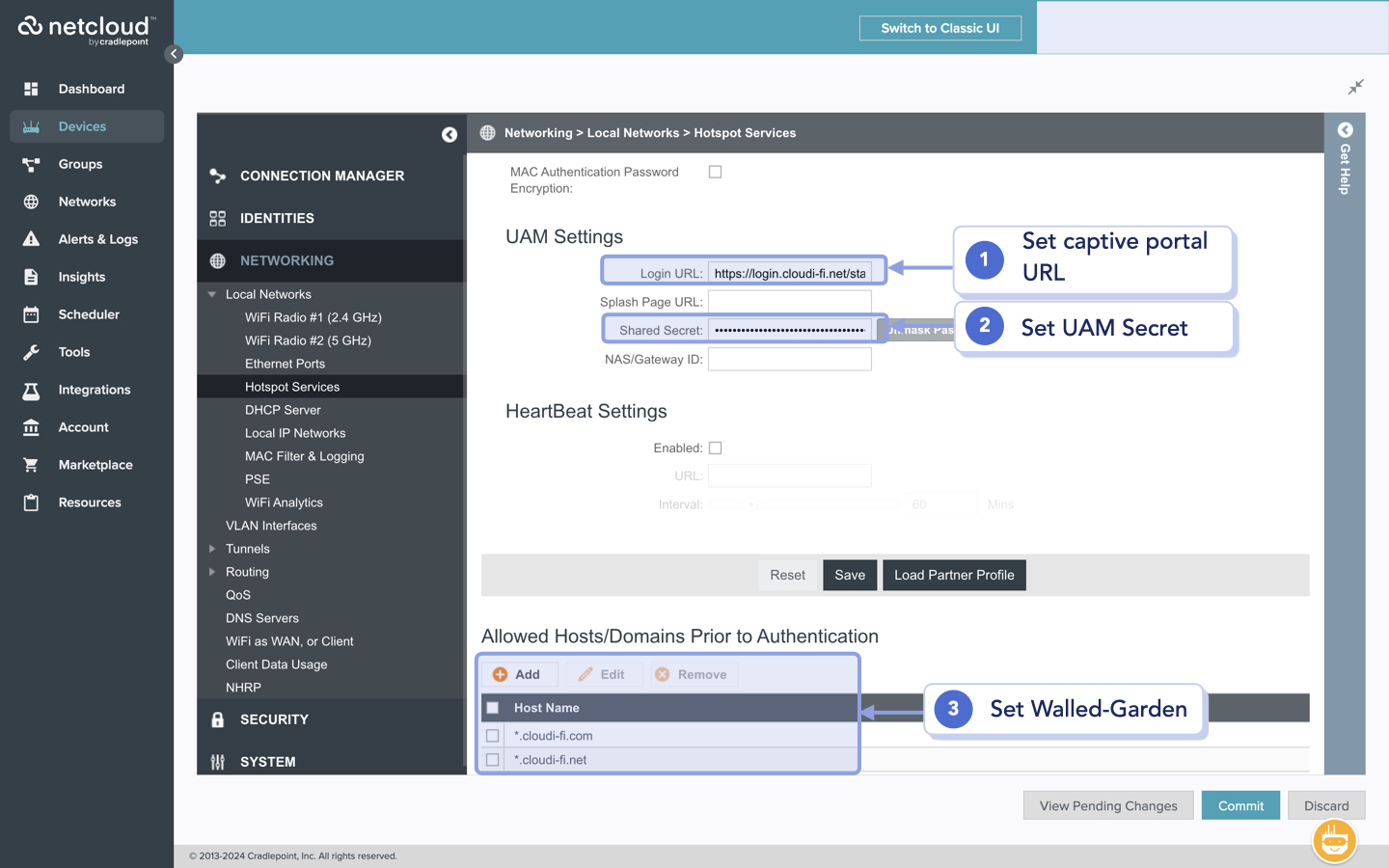
Task: Collapse the main sidebar with the arrow
Action: pos(174,54)
